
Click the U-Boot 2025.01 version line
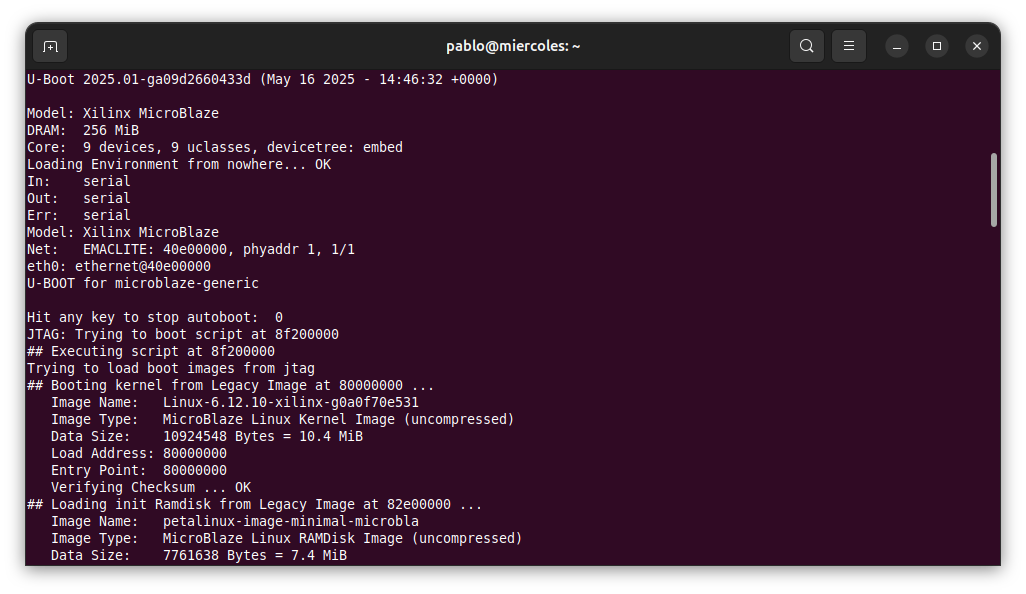point(261,79)
